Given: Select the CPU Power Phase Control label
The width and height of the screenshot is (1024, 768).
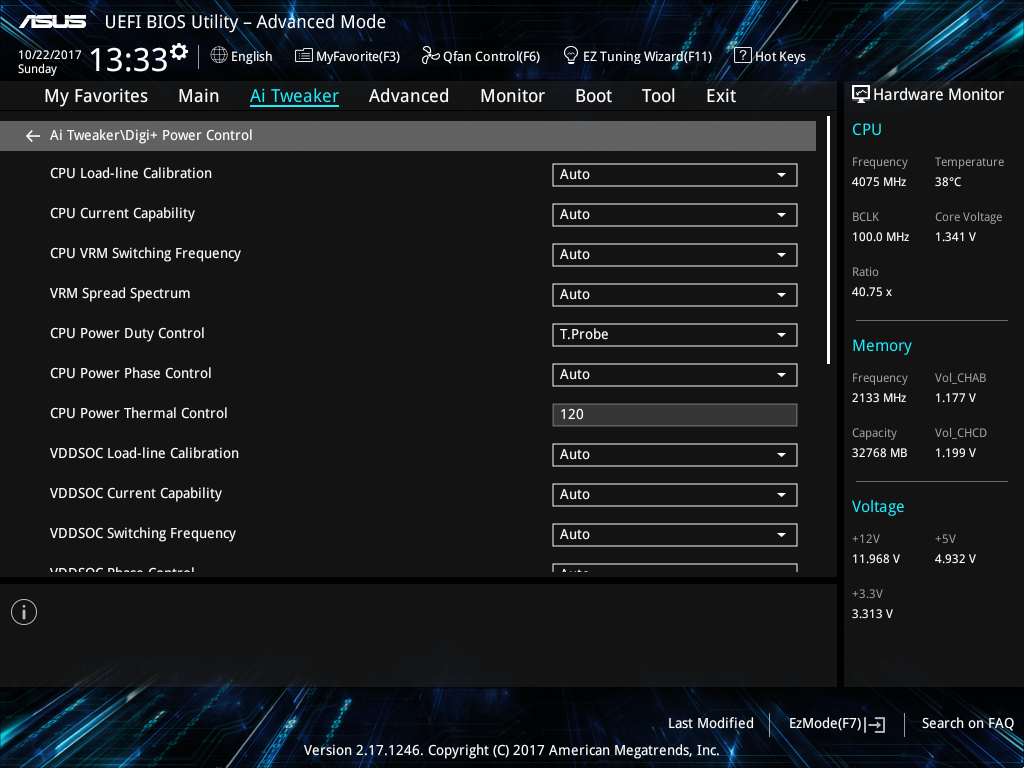Looking at the screenshot, I should pos(131,373).
